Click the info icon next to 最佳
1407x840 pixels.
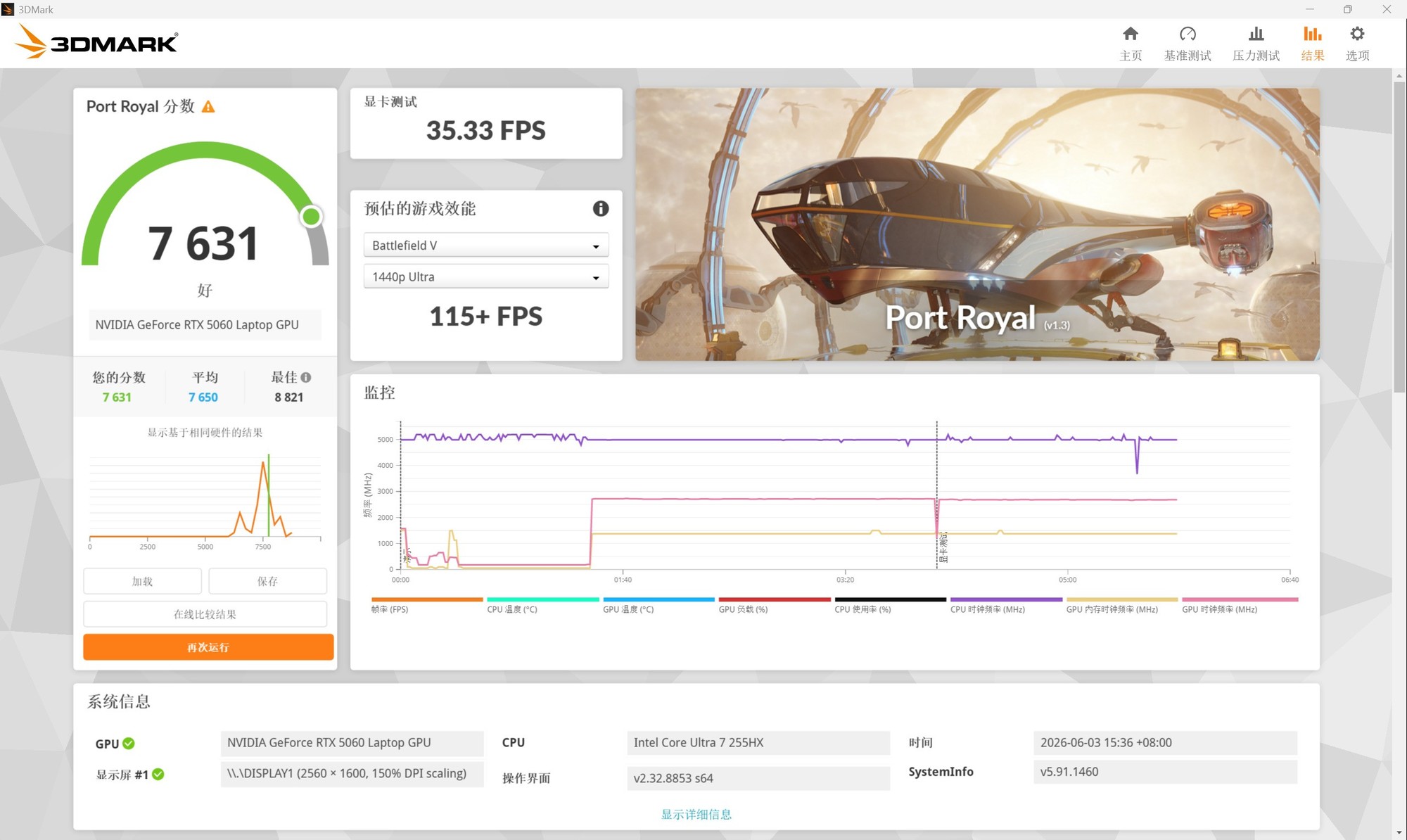306,378
